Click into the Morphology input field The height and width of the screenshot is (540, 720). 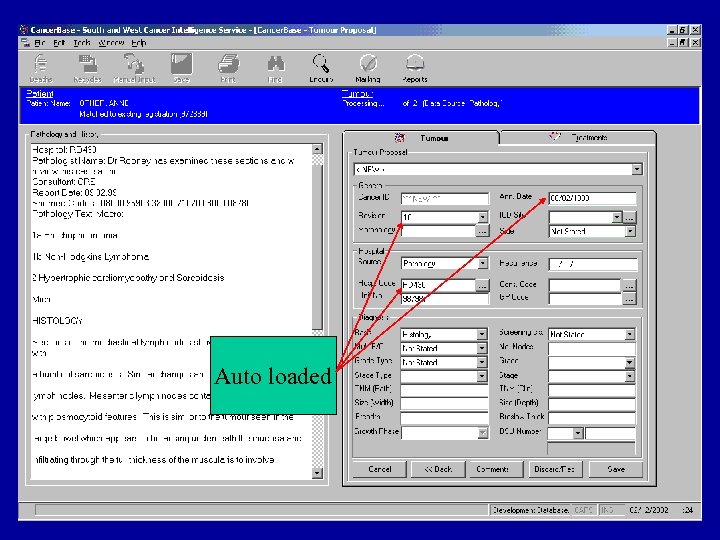(x=439, y=231)
